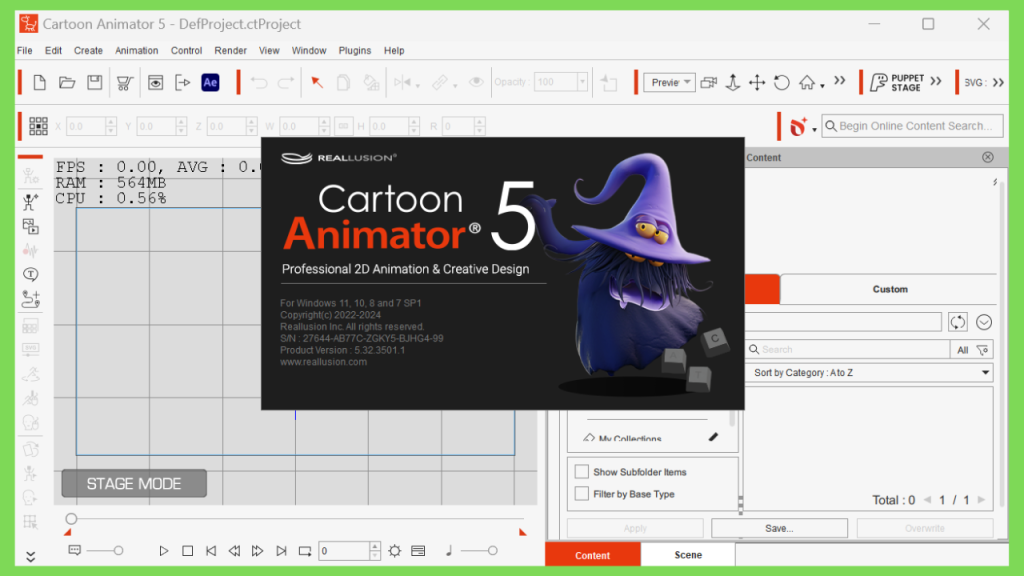
Task: Open timeline settings gear icon
Action: pos(394,551)
